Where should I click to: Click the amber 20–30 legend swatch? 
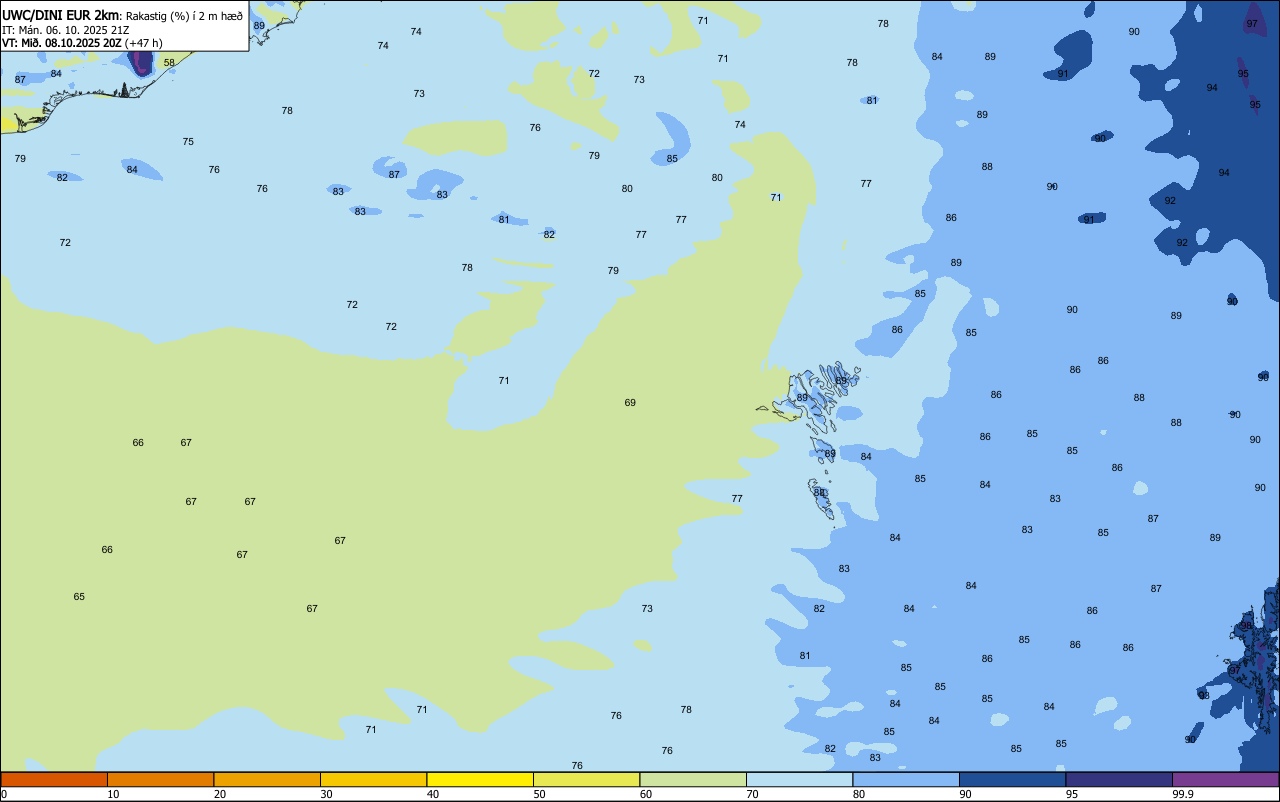[267, 779]
